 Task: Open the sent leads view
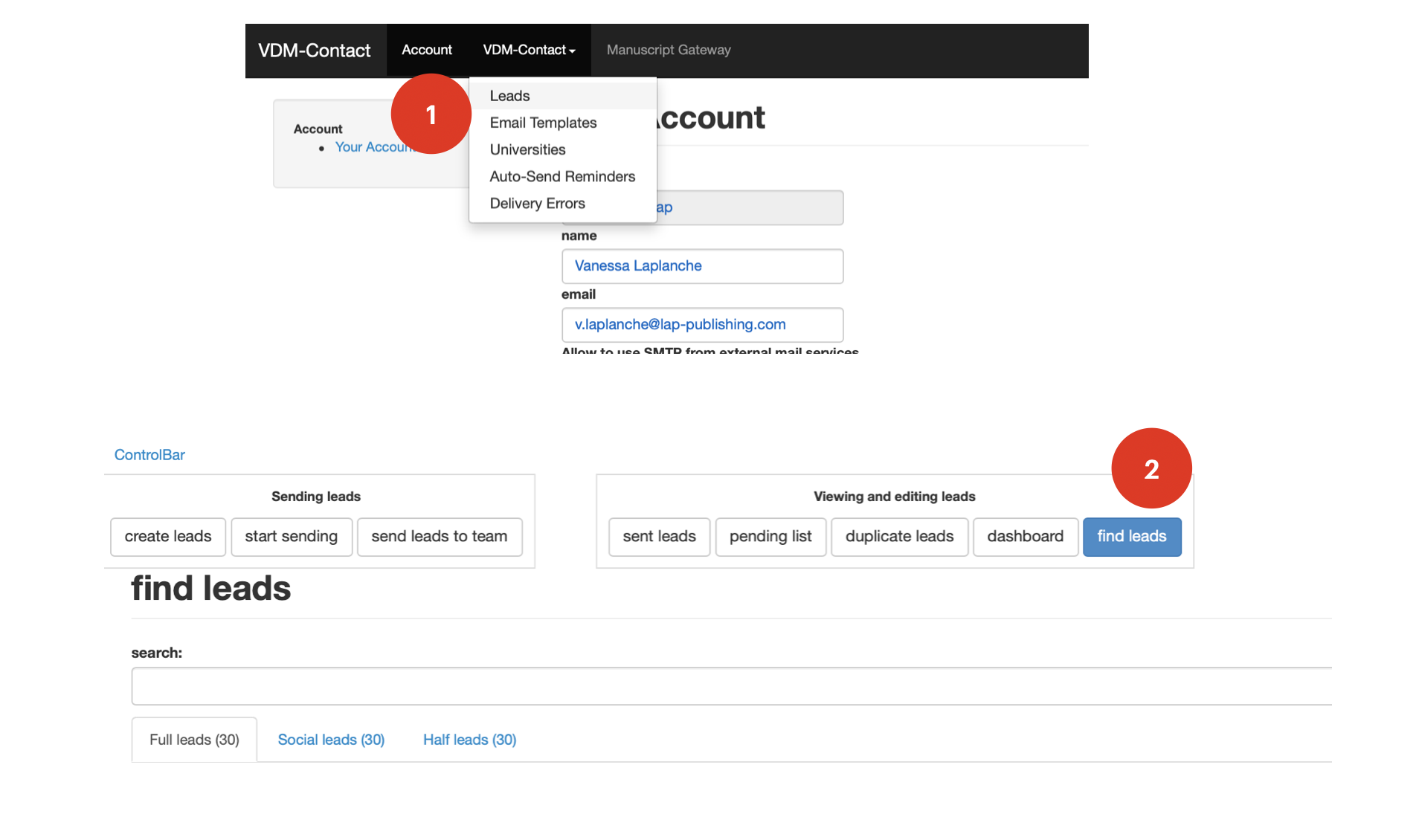(659, 537)
